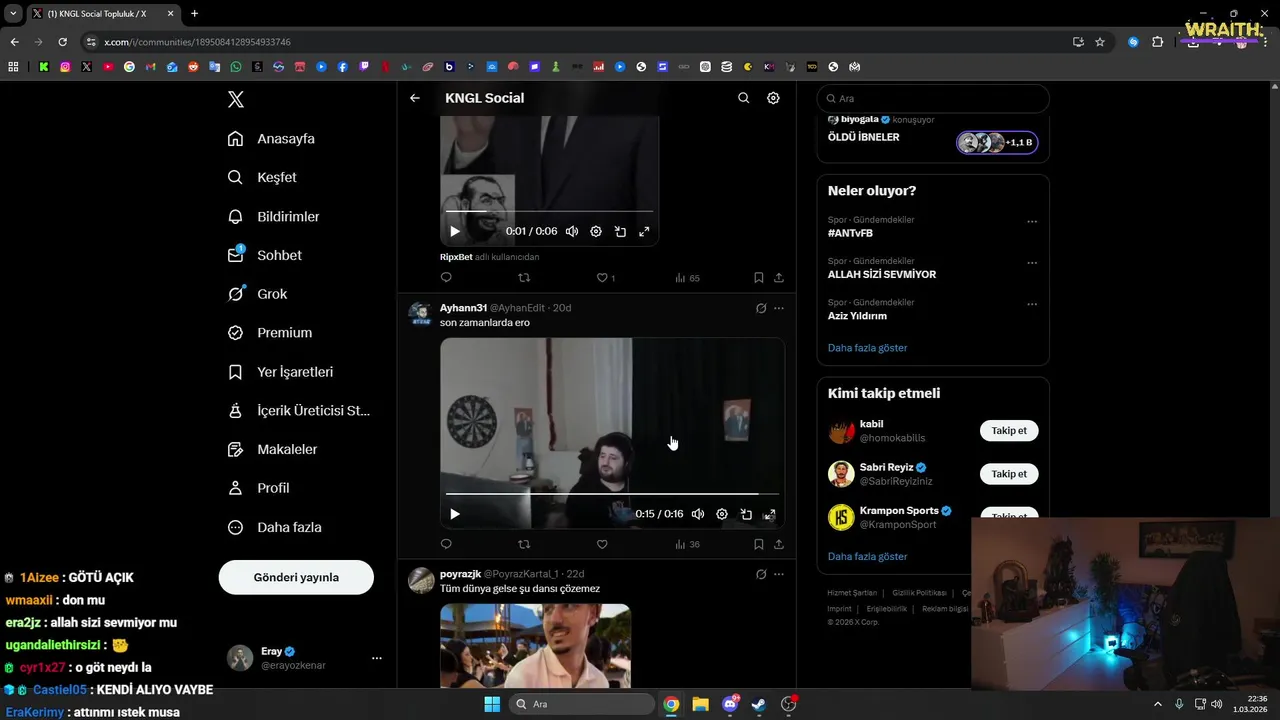
Task: Open KNGL Social community settings gear
Action: point(773,98)
